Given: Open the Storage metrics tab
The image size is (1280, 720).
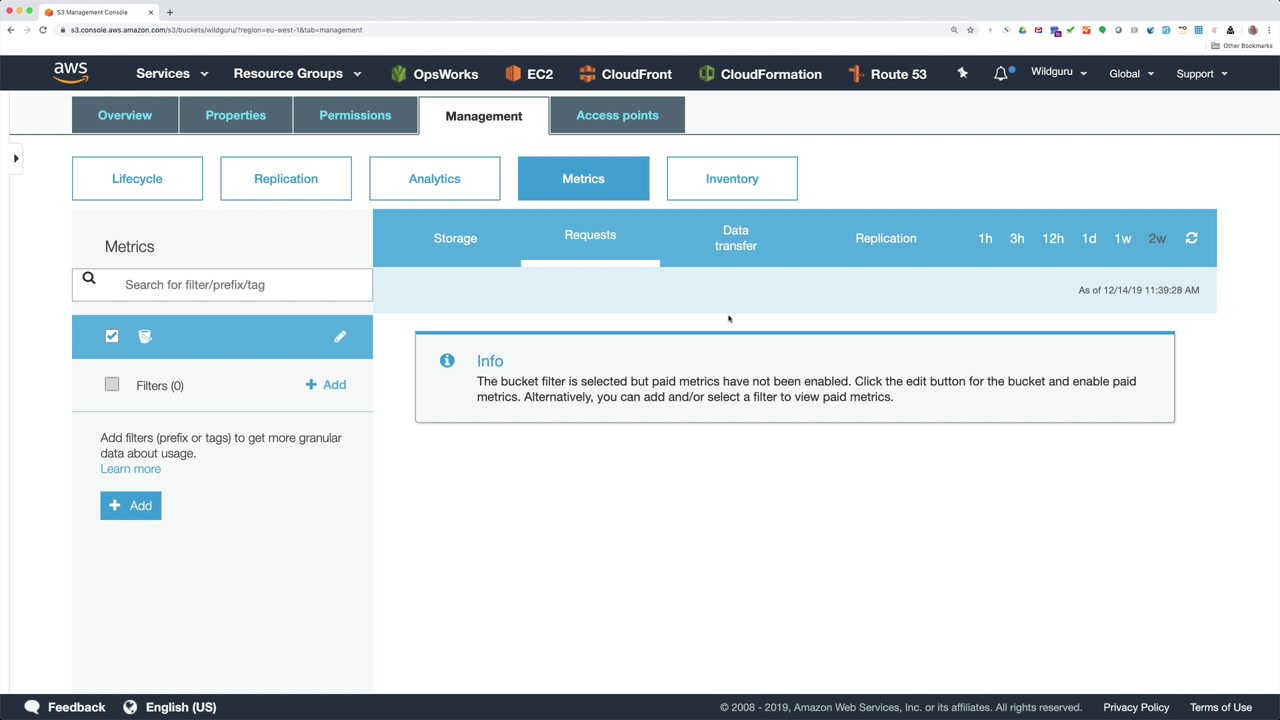Looking at the screenshot, I should click(x=455, y=238).
